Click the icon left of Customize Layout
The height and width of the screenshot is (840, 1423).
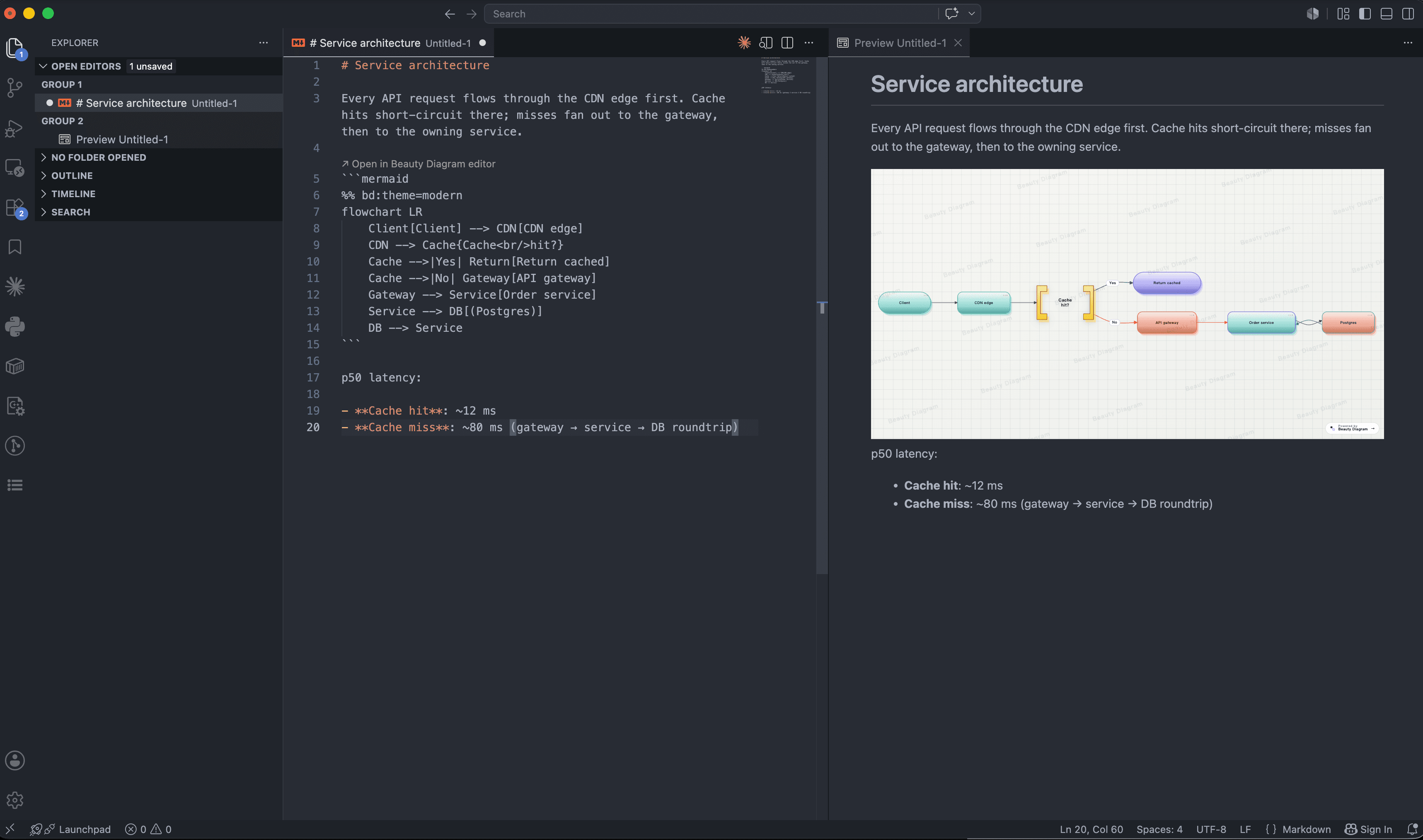click(1313, 14)
